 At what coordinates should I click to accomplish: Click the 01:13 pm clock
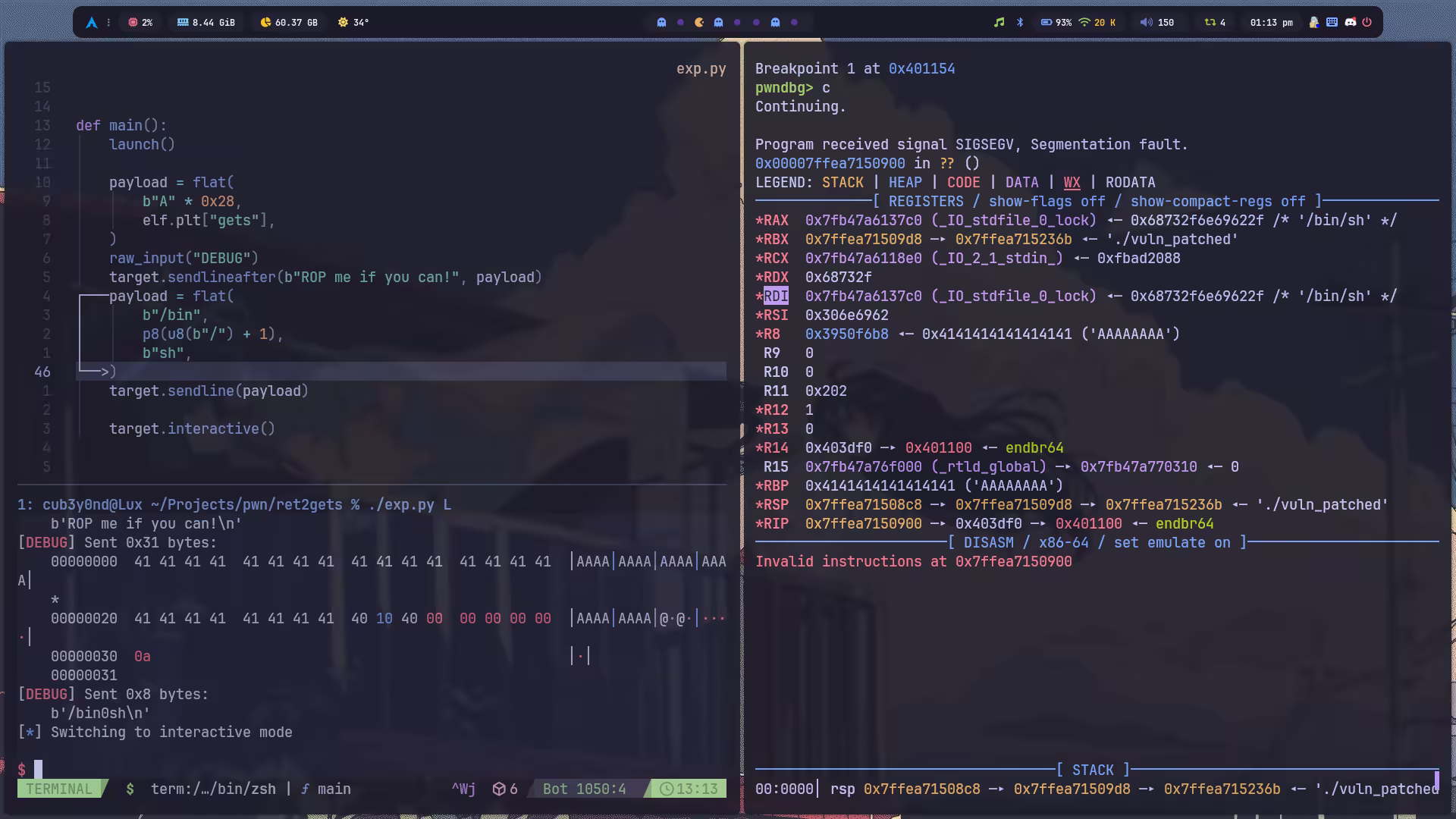[1271, 23]
